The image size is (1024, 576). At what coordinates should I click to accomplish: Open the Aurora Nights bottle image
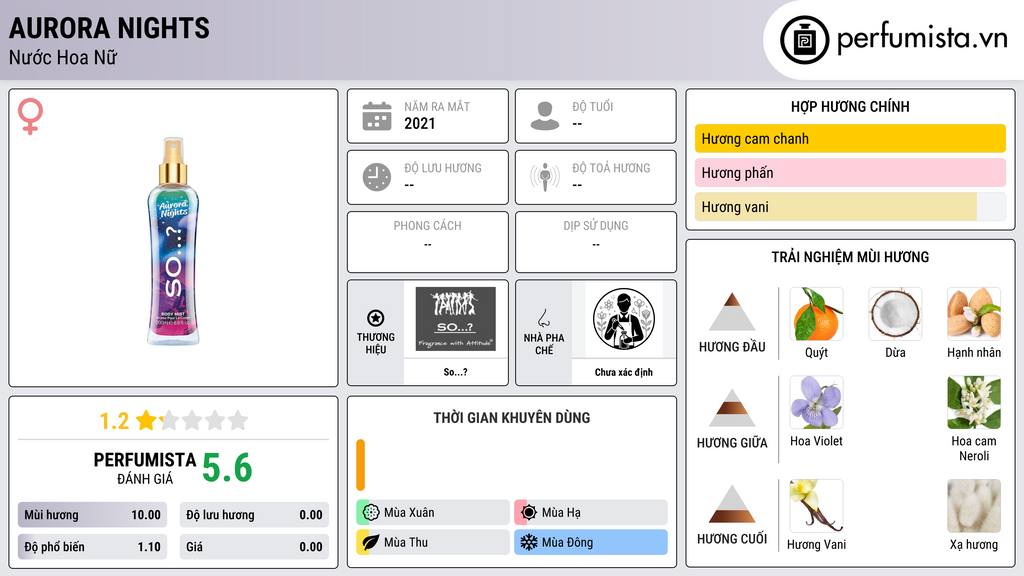point(173,241)
